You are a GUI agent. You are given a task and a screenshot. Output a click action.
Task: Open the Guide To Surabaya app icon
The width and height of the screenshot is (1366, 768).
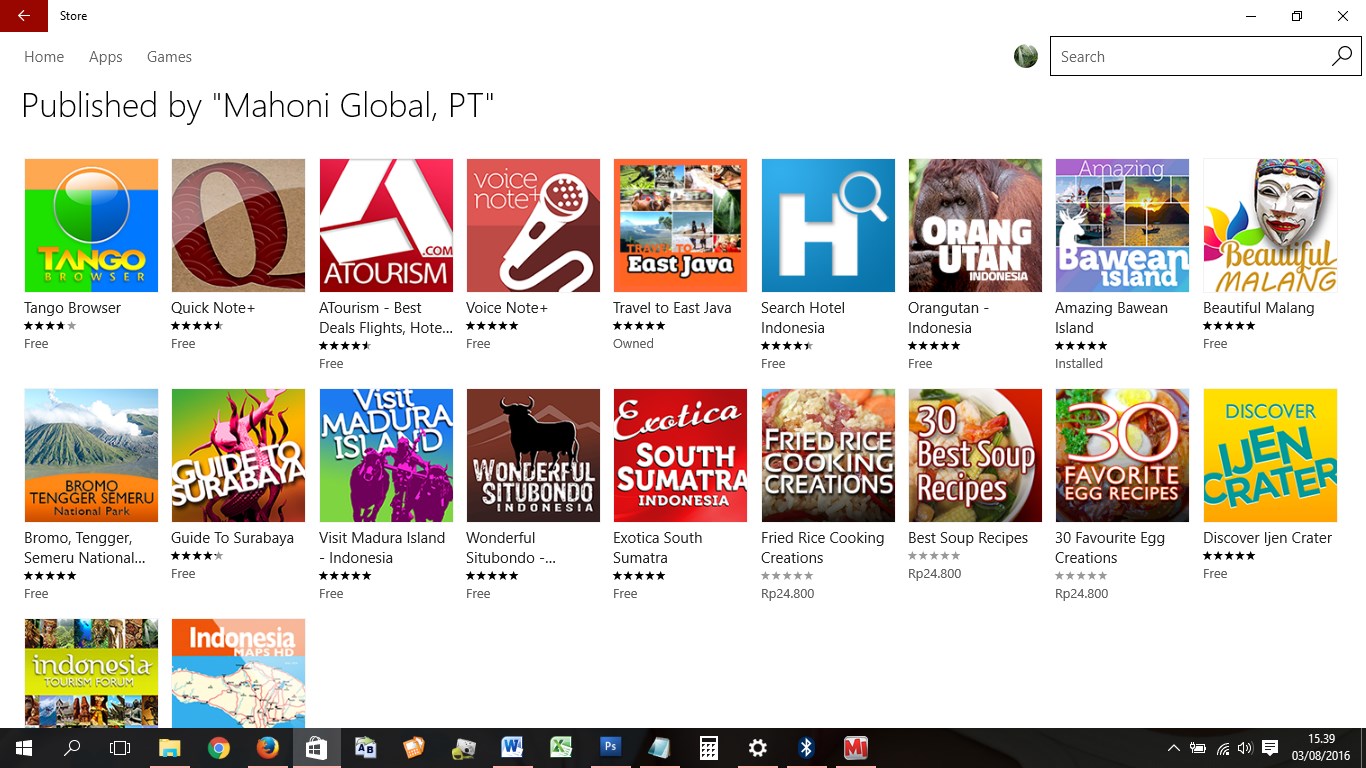(x=238, y=455)
